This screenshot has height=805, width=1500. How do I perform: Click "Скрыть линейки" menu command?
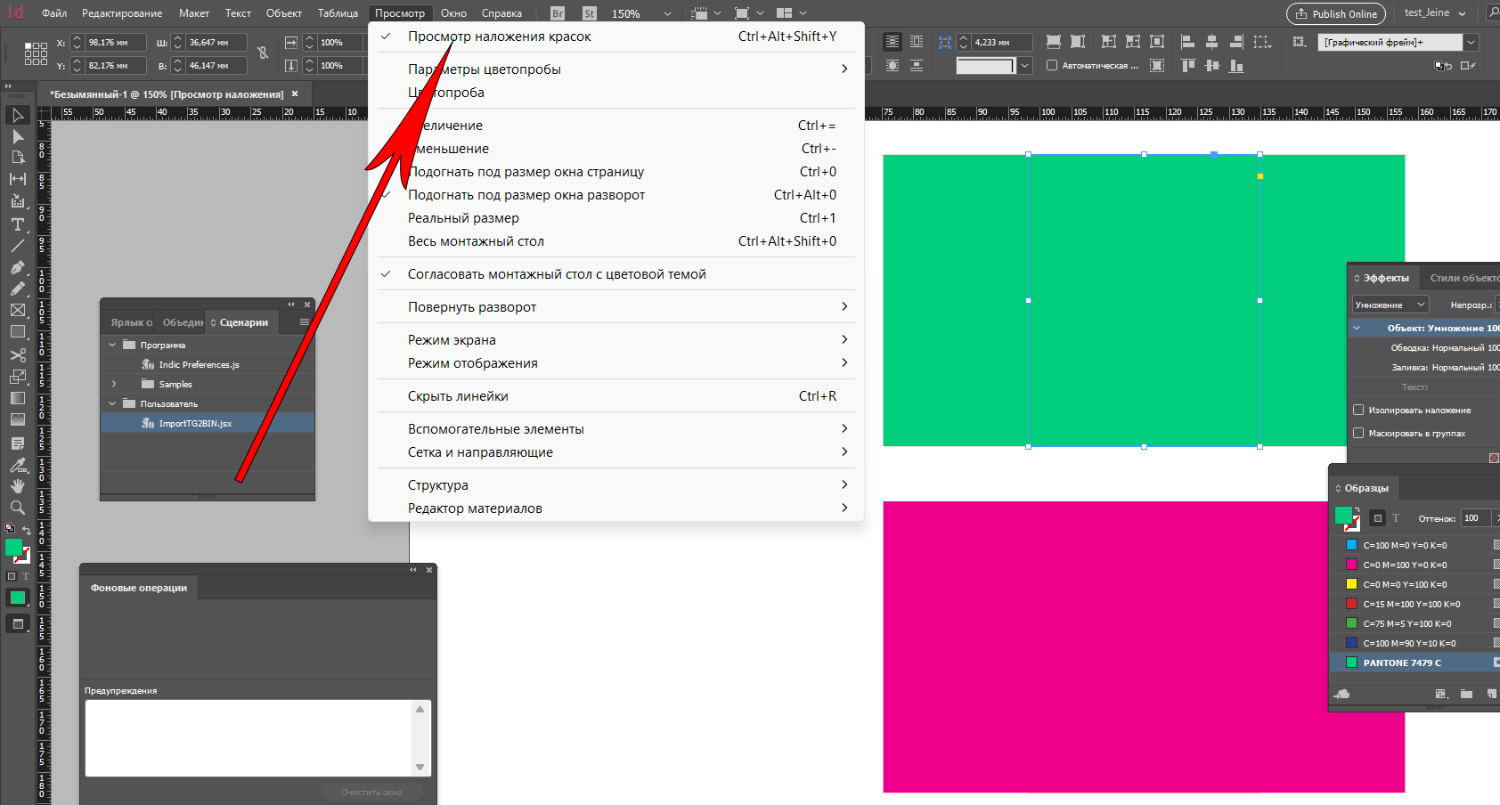click(x=616, y=397)
